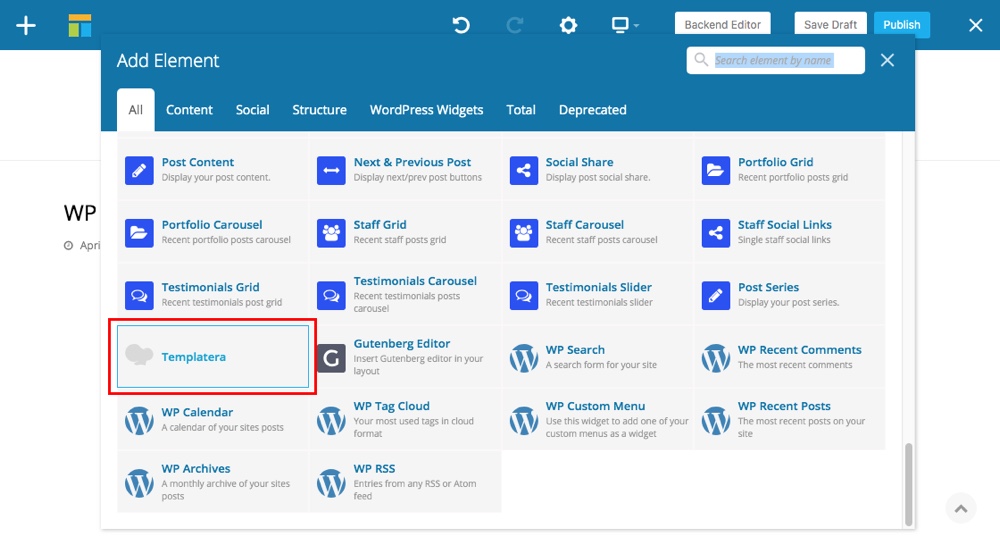Click the Post Series pencil icon
This screenshot has height=554, width=1000.
pyautogui.click(x=716, y=295)
